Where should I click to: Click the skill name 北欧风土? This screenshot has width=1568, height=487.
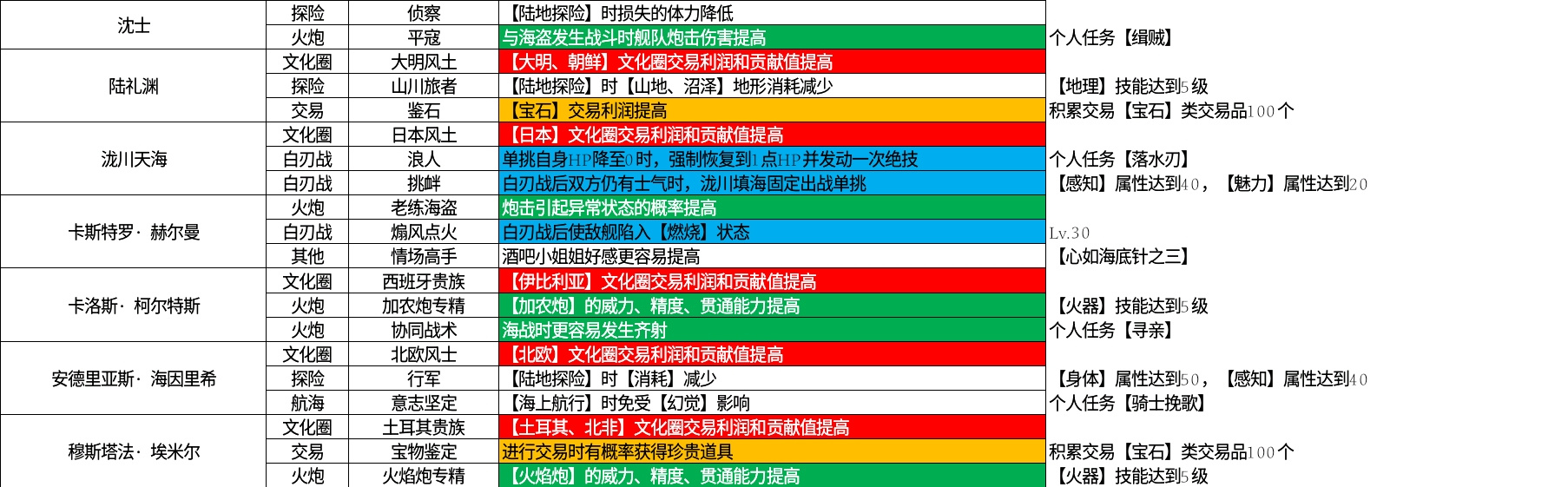coord(424,354)
